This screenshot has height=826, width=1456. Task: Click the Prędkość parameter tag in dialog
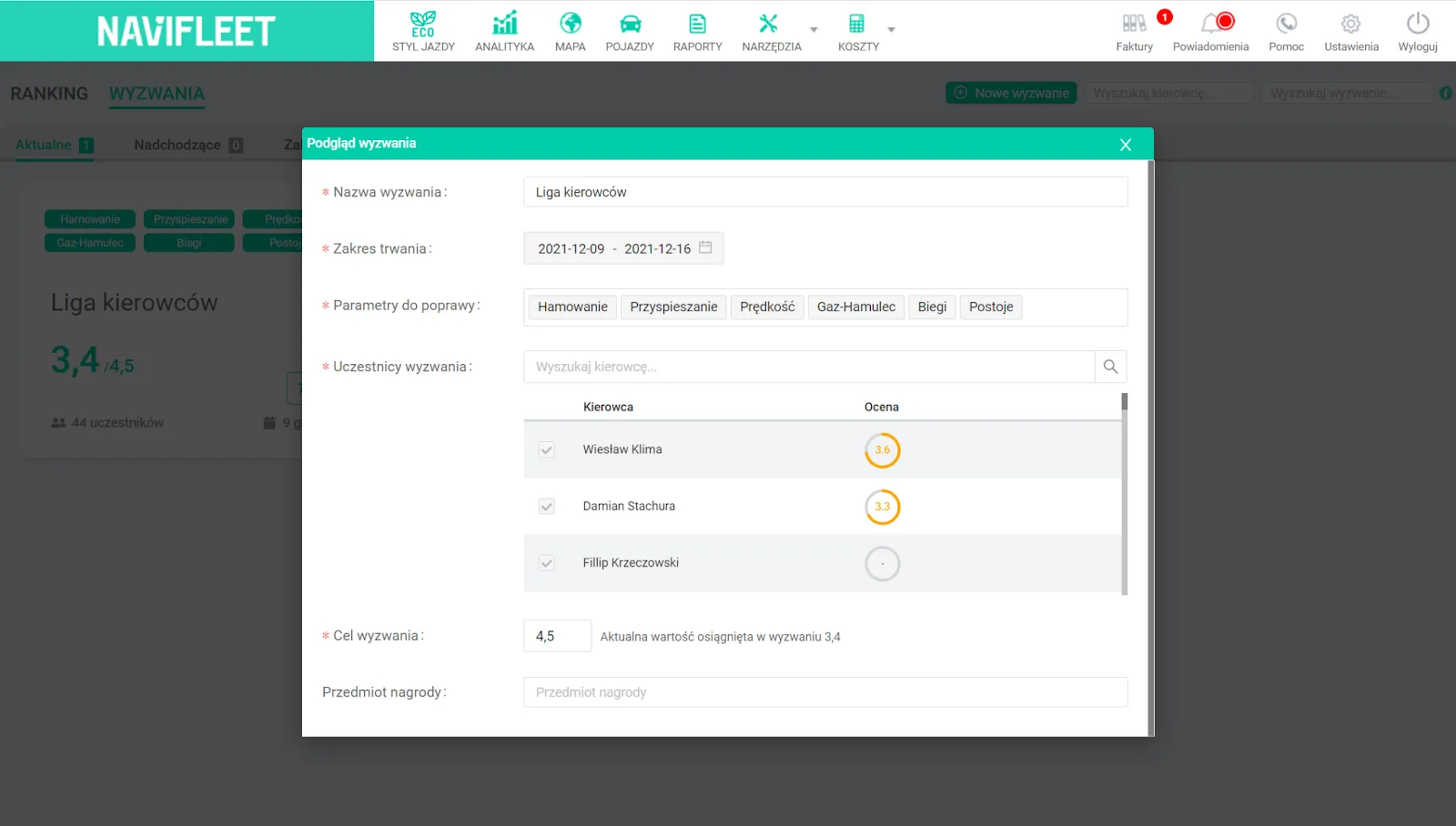coord(767,307)
